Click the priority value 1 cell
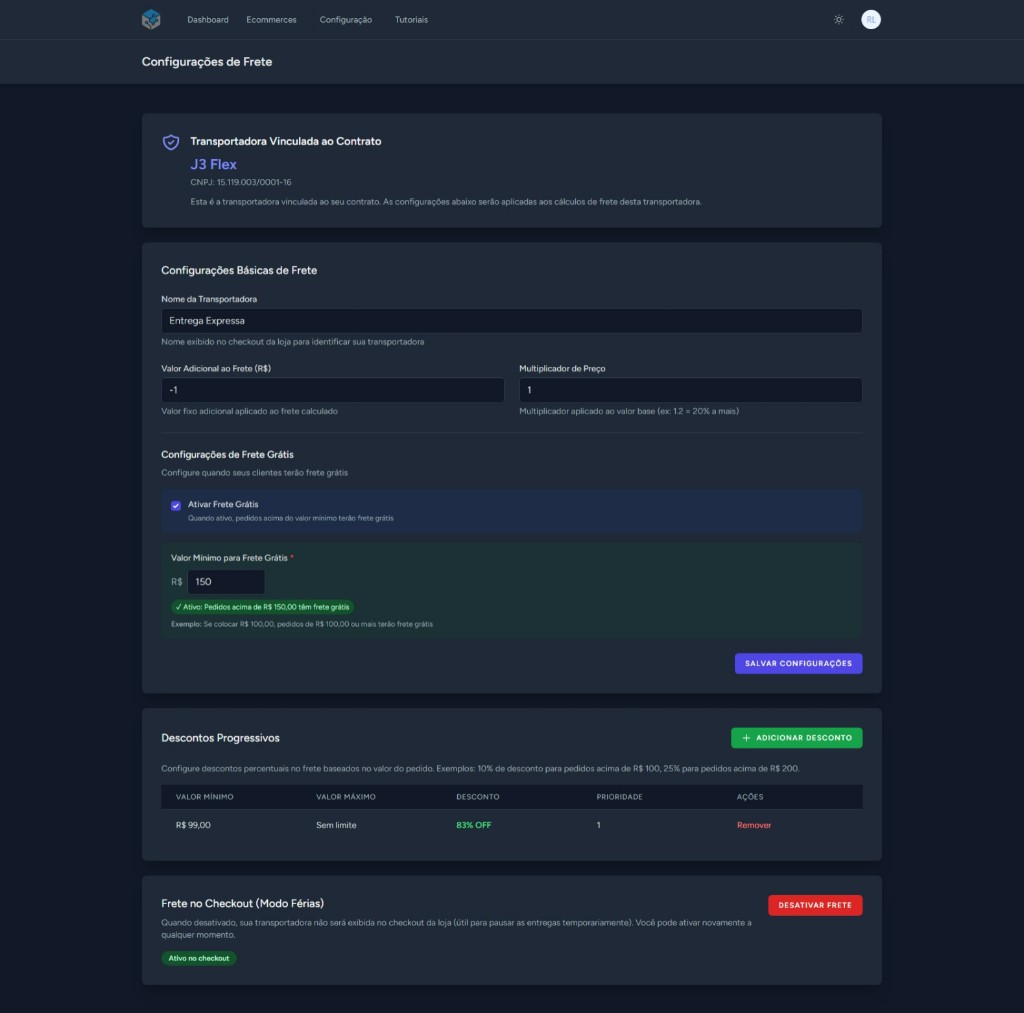 coord(598,825)
